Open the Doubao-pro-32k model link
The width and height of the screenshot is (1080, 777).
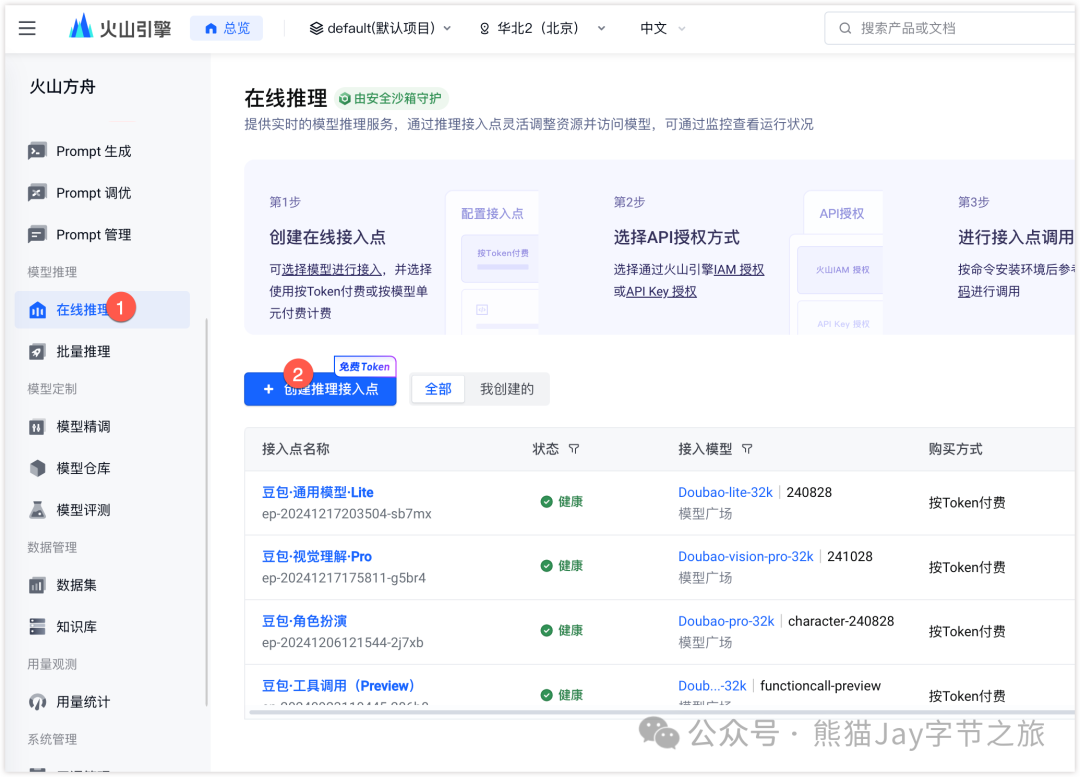[x=726, y=621]
